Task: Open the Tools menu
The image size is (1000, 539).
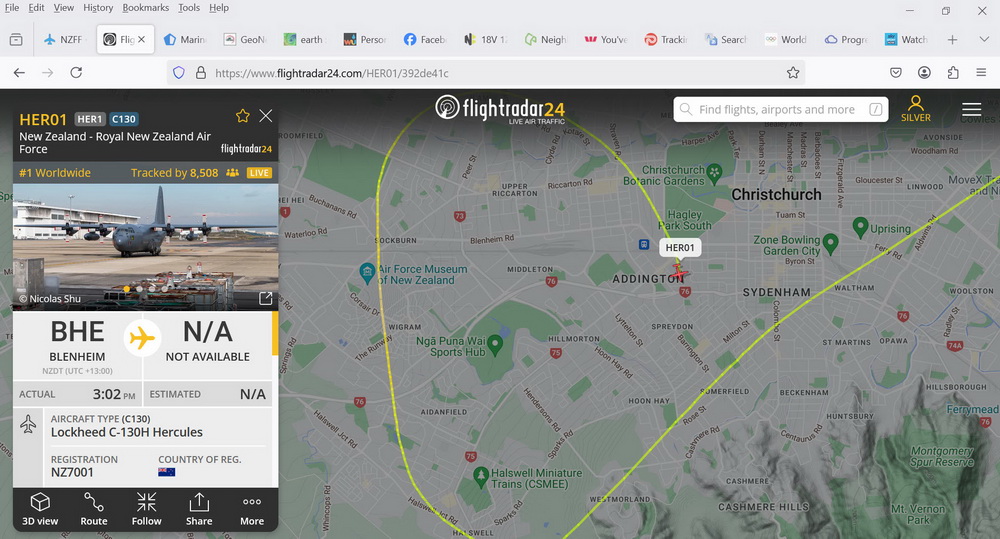Action: [x=189, y=8]
